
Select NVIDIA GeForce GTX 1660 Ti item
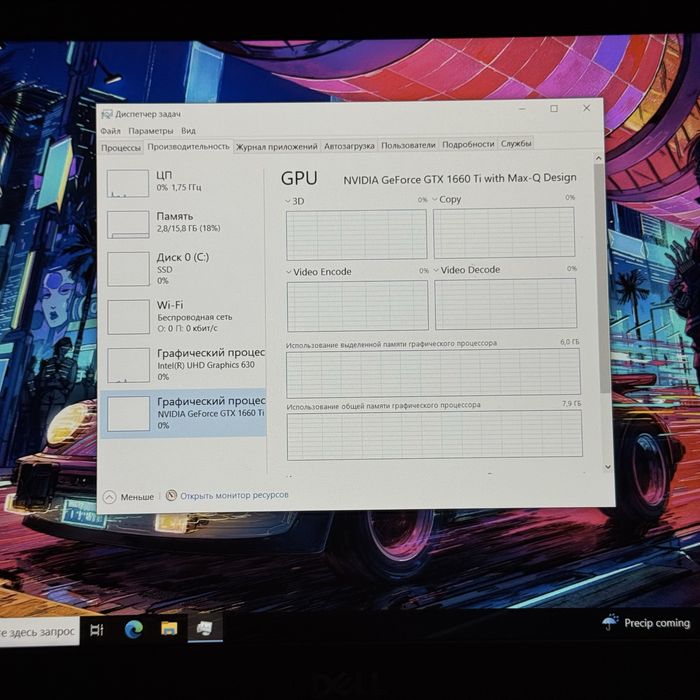click(183, 413)
